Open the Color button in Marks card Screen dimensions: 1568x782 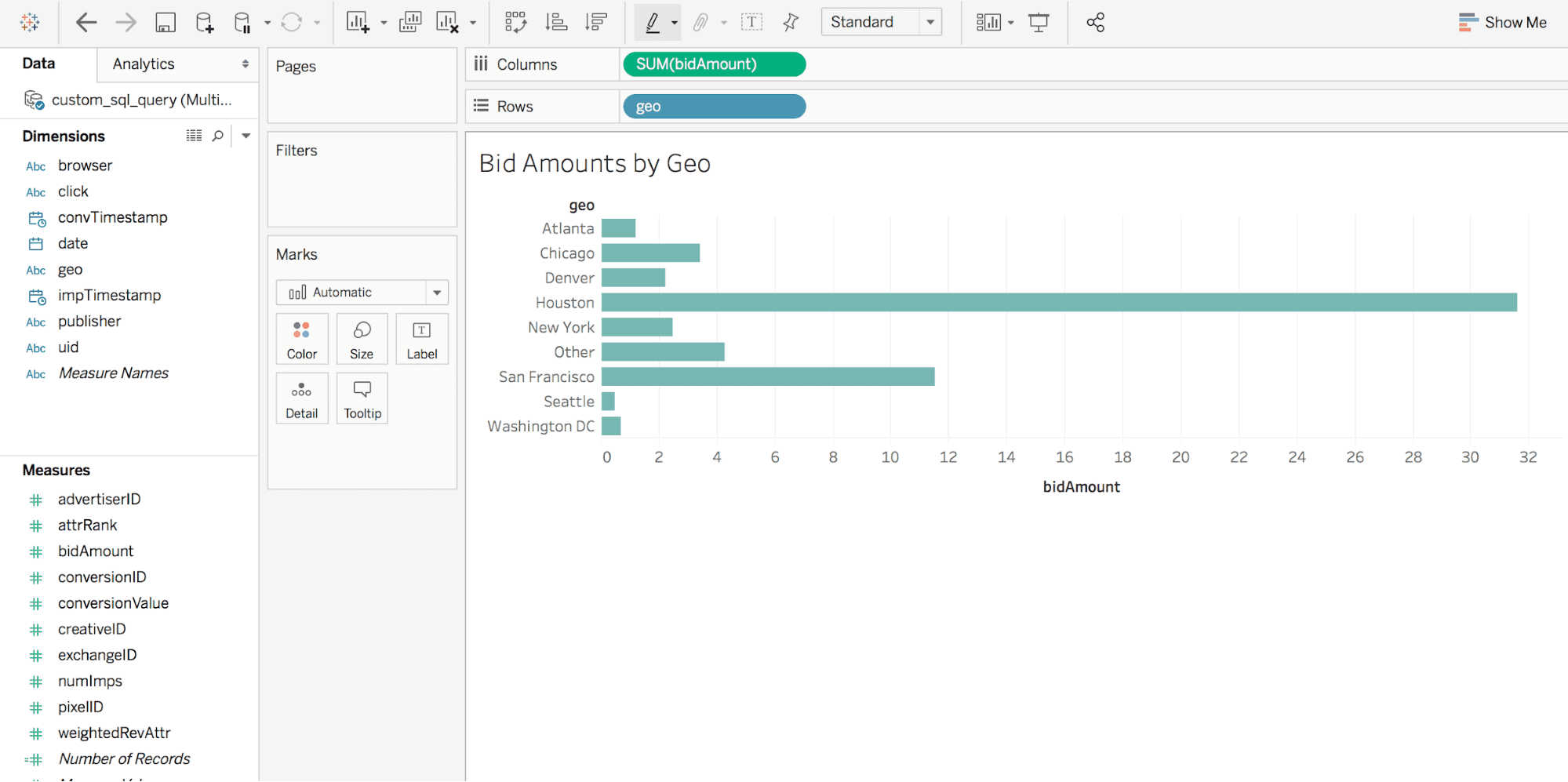pyautogui.click(x=302, y=339)
